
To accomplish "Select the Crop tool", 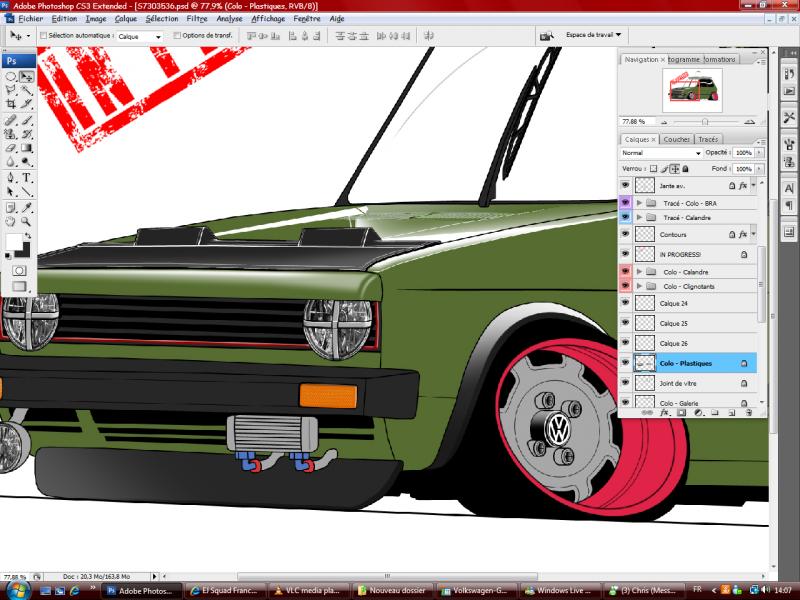I will point(11,104).
